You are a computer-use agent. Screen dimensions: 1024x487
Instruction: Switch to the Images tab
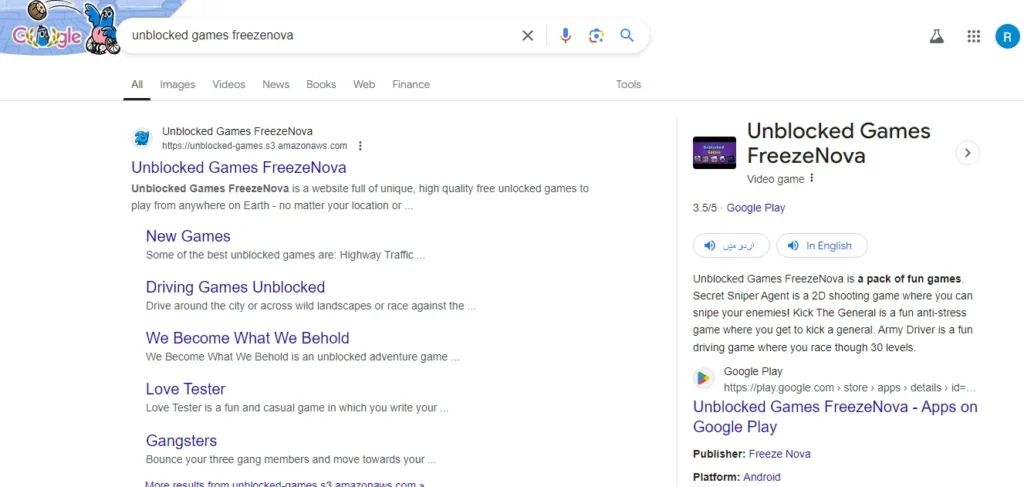point(178,84)
